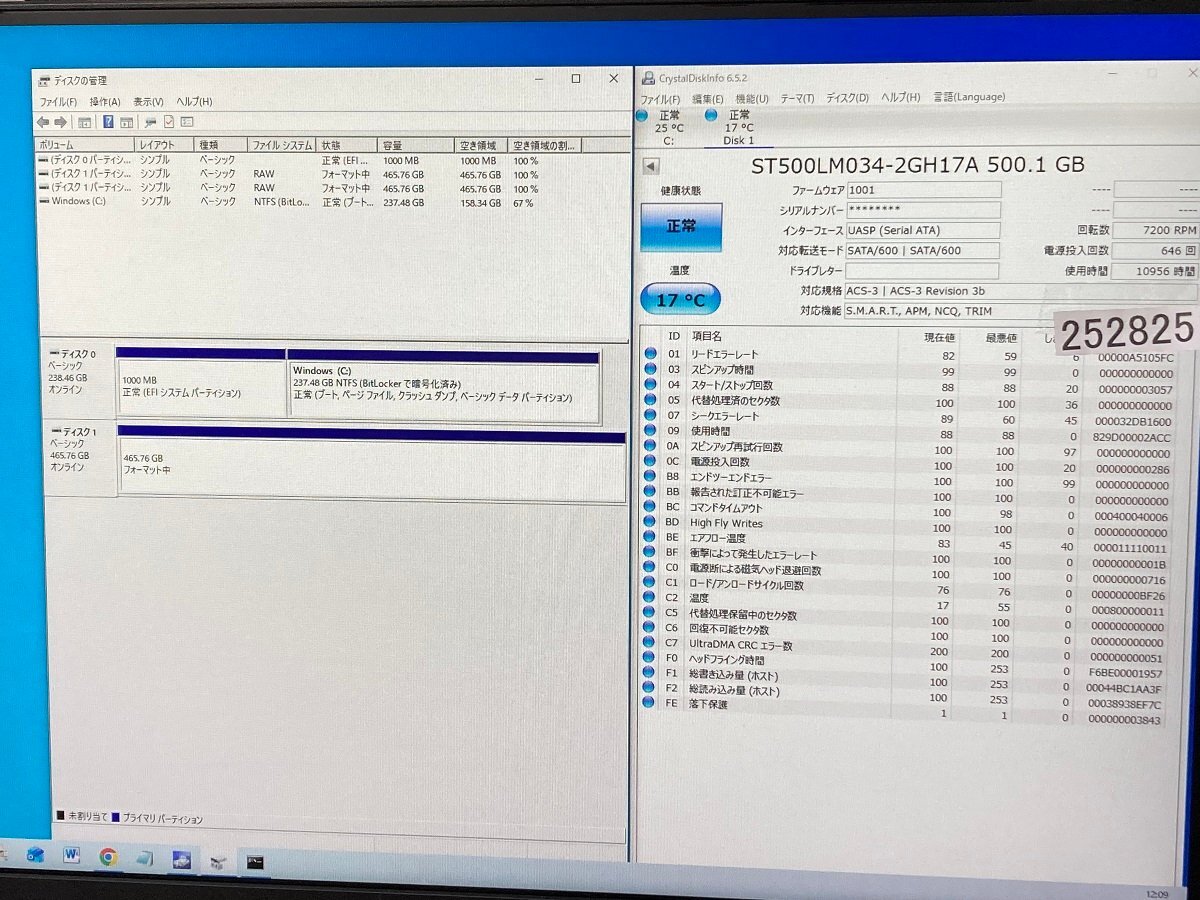
Task: Sort by 空き領域 column header
Action: [x=482, y=146]
